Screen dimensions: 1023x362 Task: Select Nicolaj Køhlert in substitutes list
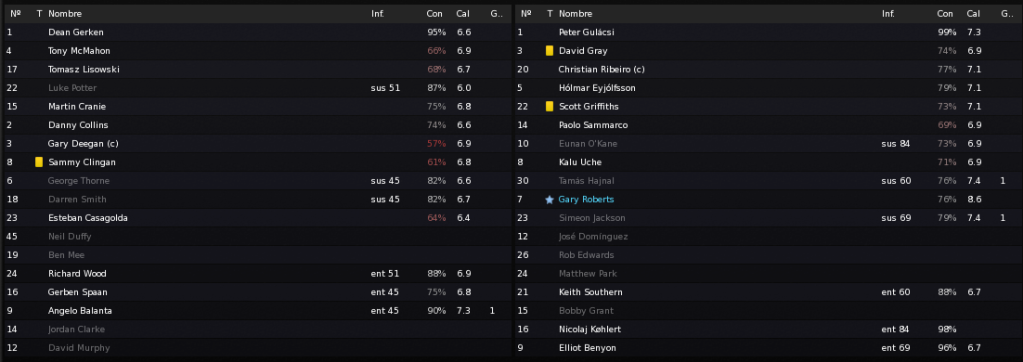pos(767,329)
